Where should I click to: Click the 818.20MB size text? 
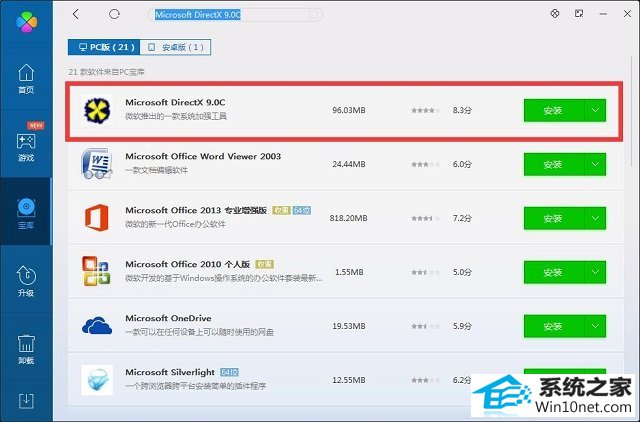point(349,218)
